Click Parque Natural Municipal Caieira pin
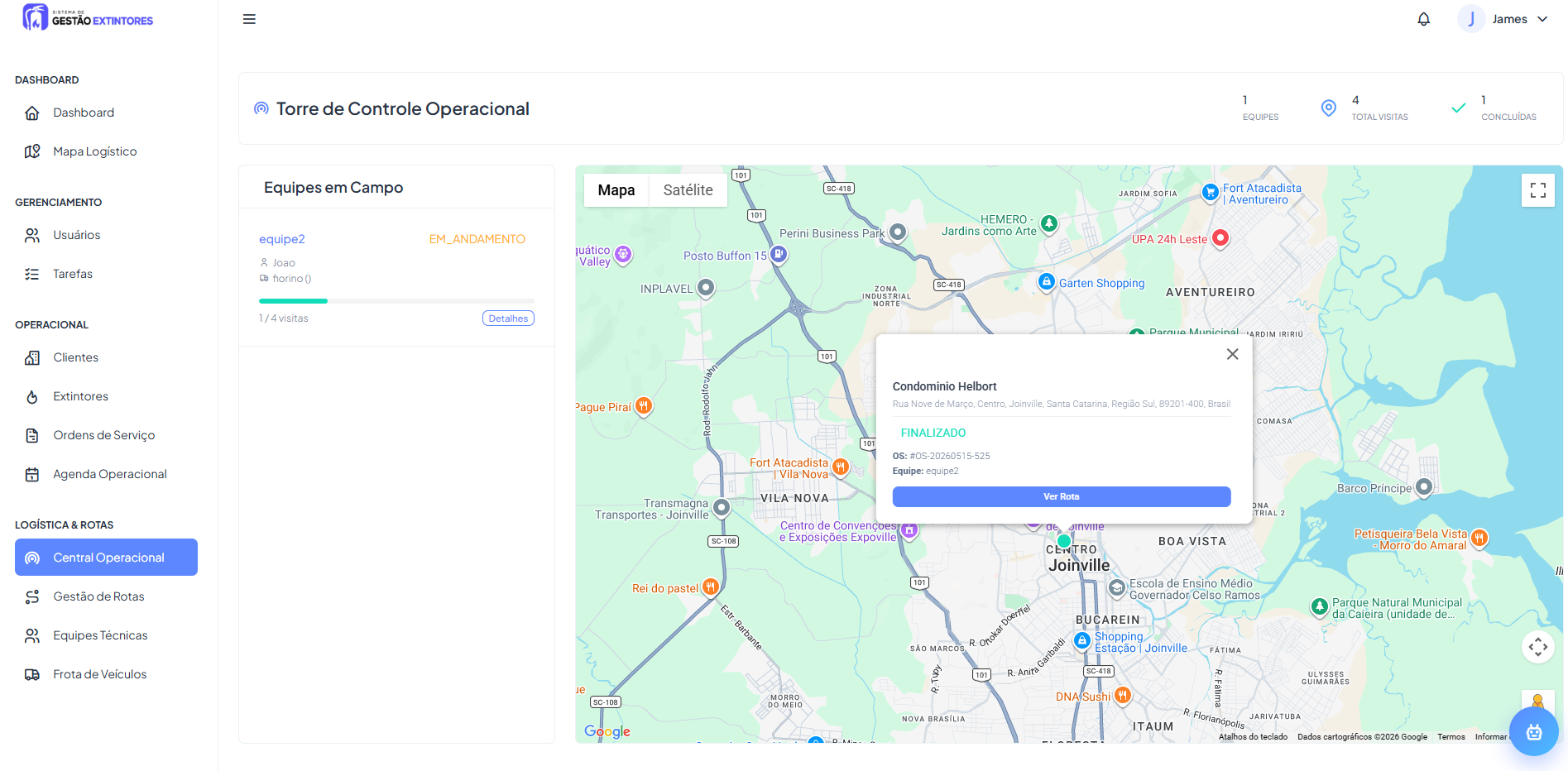Screen dimensions: 1568x771 pyautogui.click(x=1320, y=607)
